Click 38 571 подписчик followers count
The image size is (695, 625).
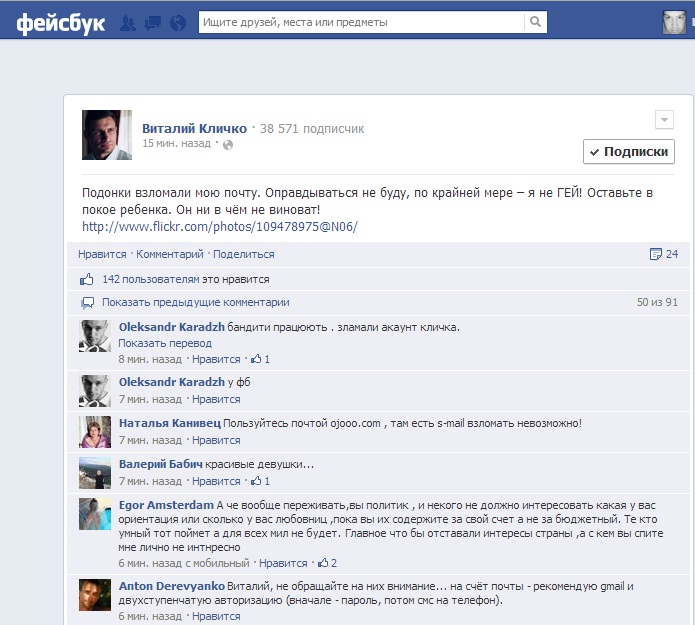point(312,129)
